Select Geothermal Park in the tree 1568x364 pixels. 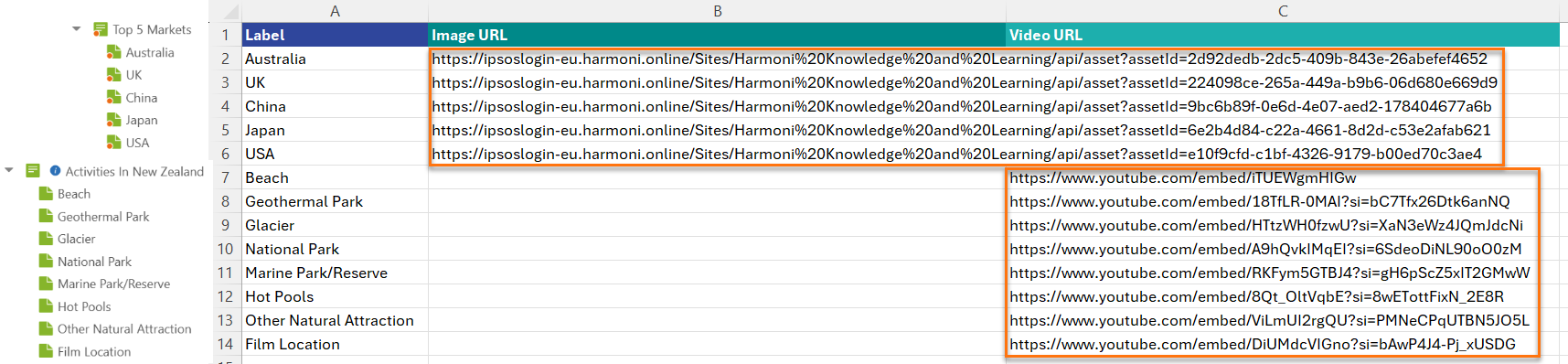(103, 217)
